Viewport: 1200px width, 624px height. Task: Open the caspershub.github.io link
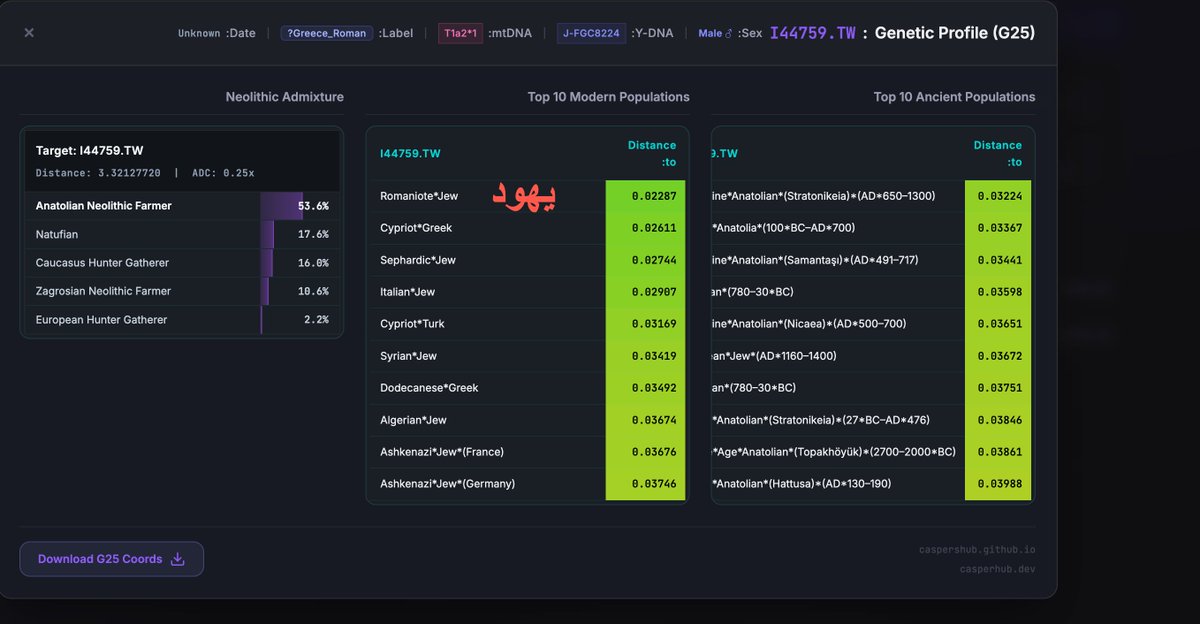977,550
